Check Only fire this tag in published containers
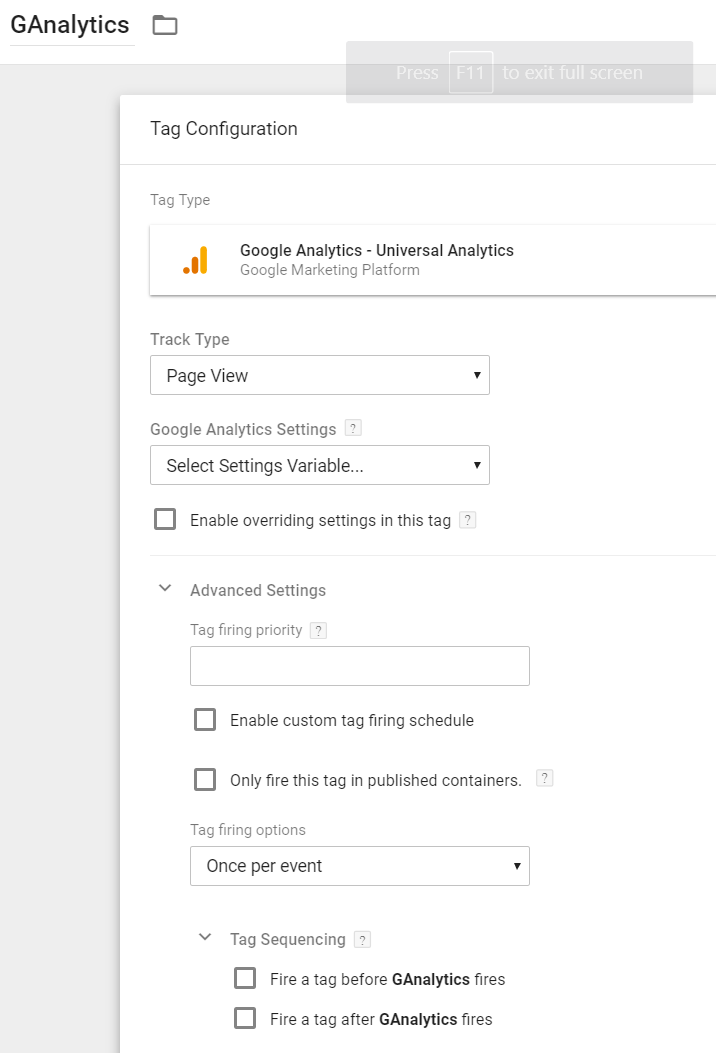 (205, 780)
